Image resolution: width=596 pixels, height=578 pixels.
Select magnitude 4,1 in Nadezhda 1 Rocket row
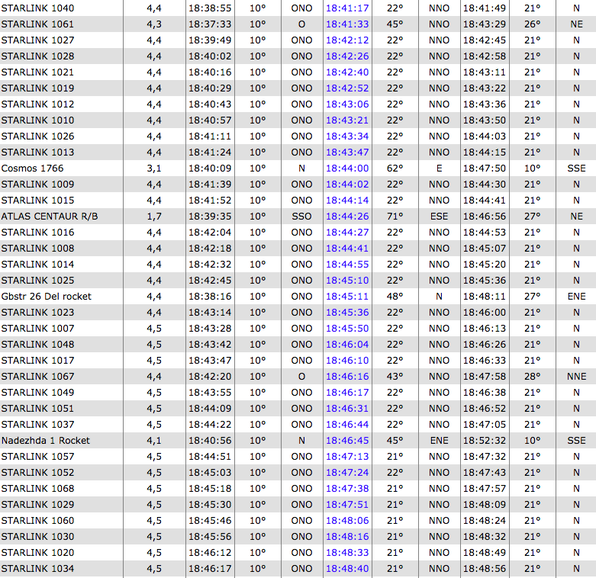point(154,440)
